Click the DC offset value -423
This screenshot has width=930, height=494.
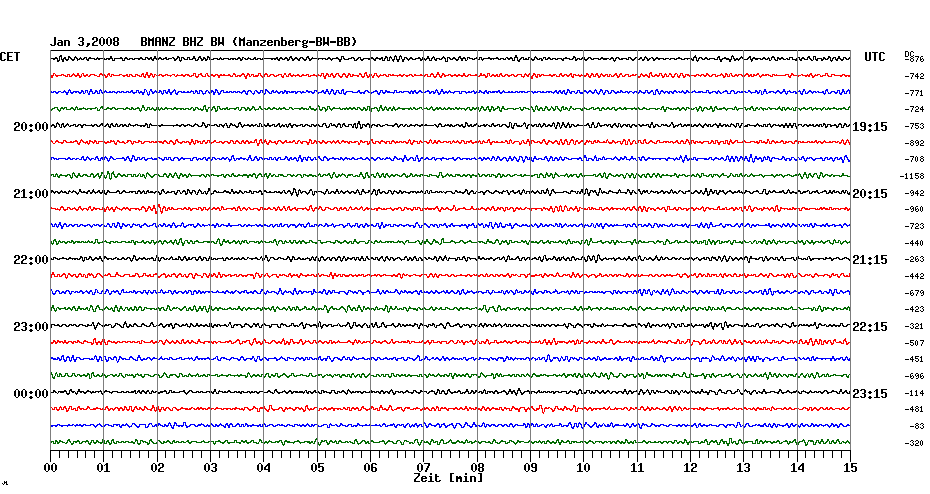pos(914,310)
